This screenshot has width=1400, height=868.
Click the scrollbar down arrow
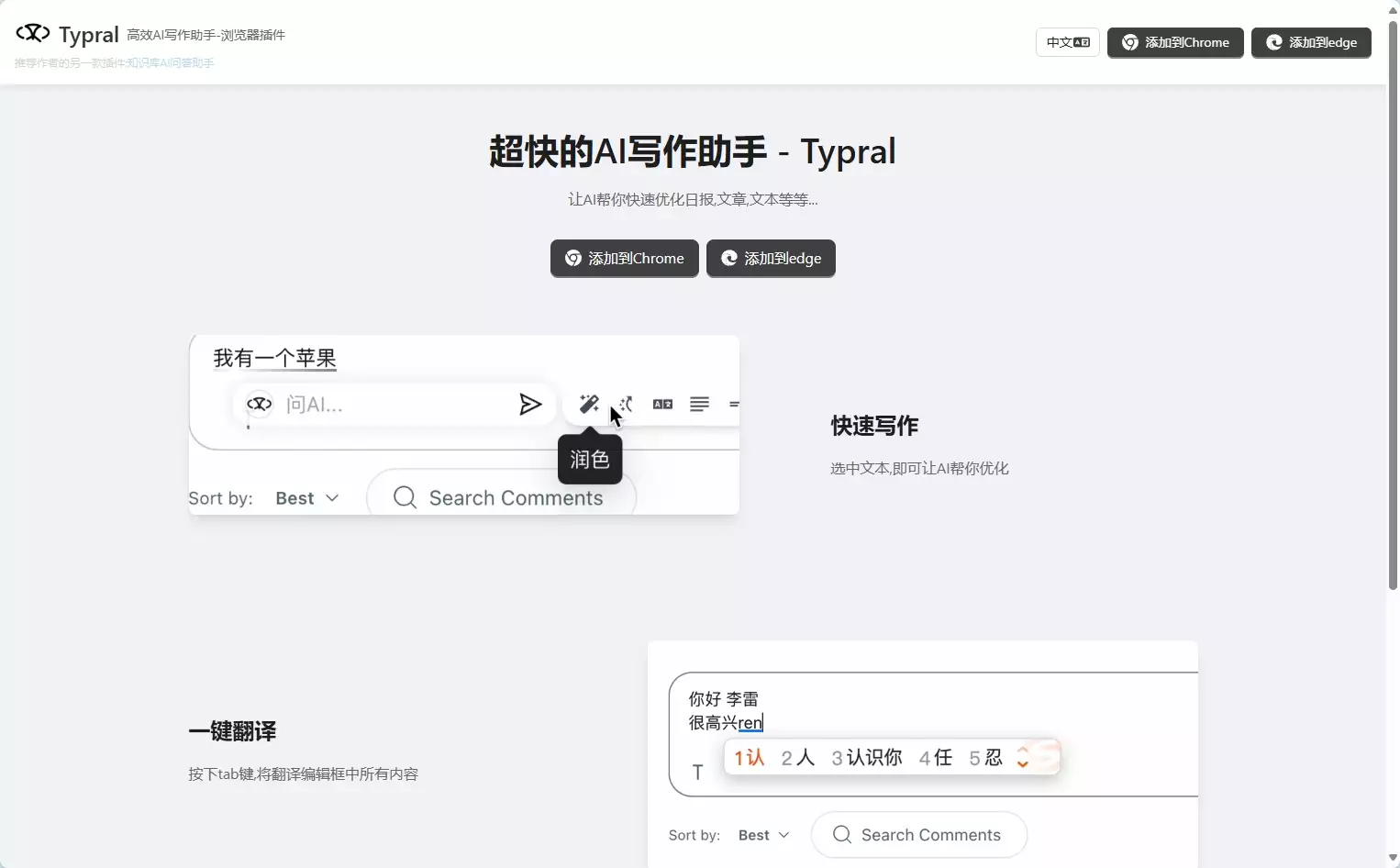[x=1393, y=859]
